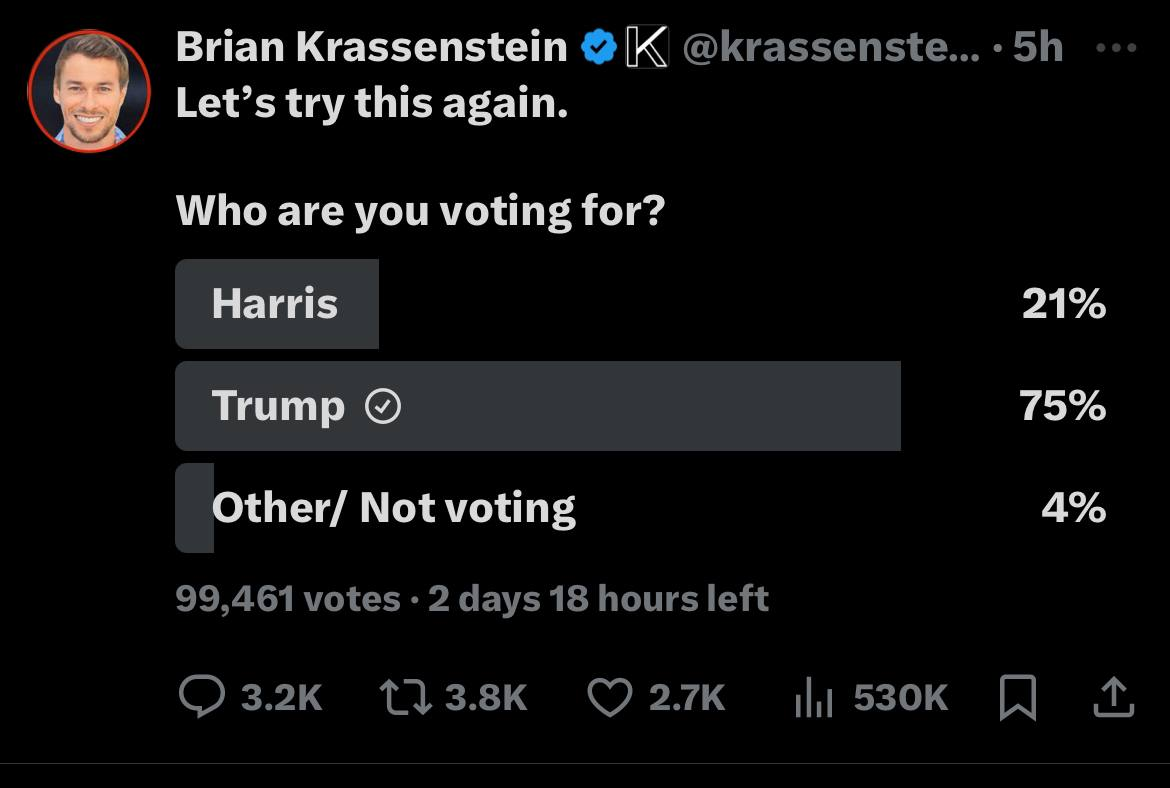Pick the Other/ Not voting option
Image resolution: width=1170 pixels, height=788 pixels.
[393, 508]
